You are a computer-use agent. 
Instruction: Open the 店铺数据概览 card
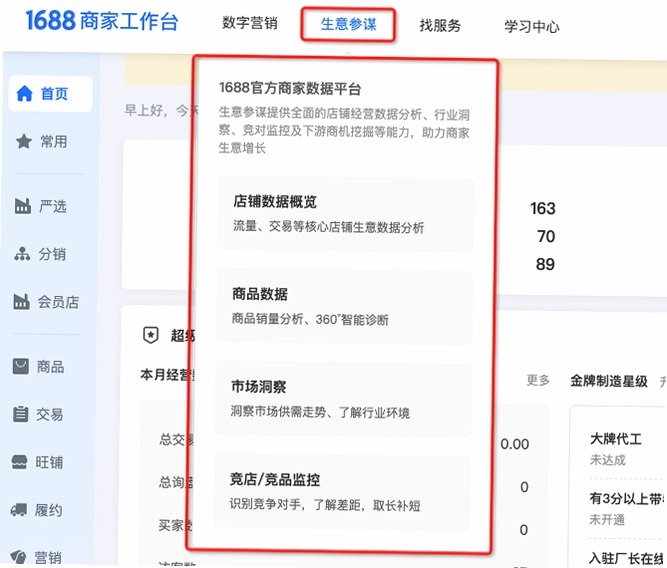(346, 214)
